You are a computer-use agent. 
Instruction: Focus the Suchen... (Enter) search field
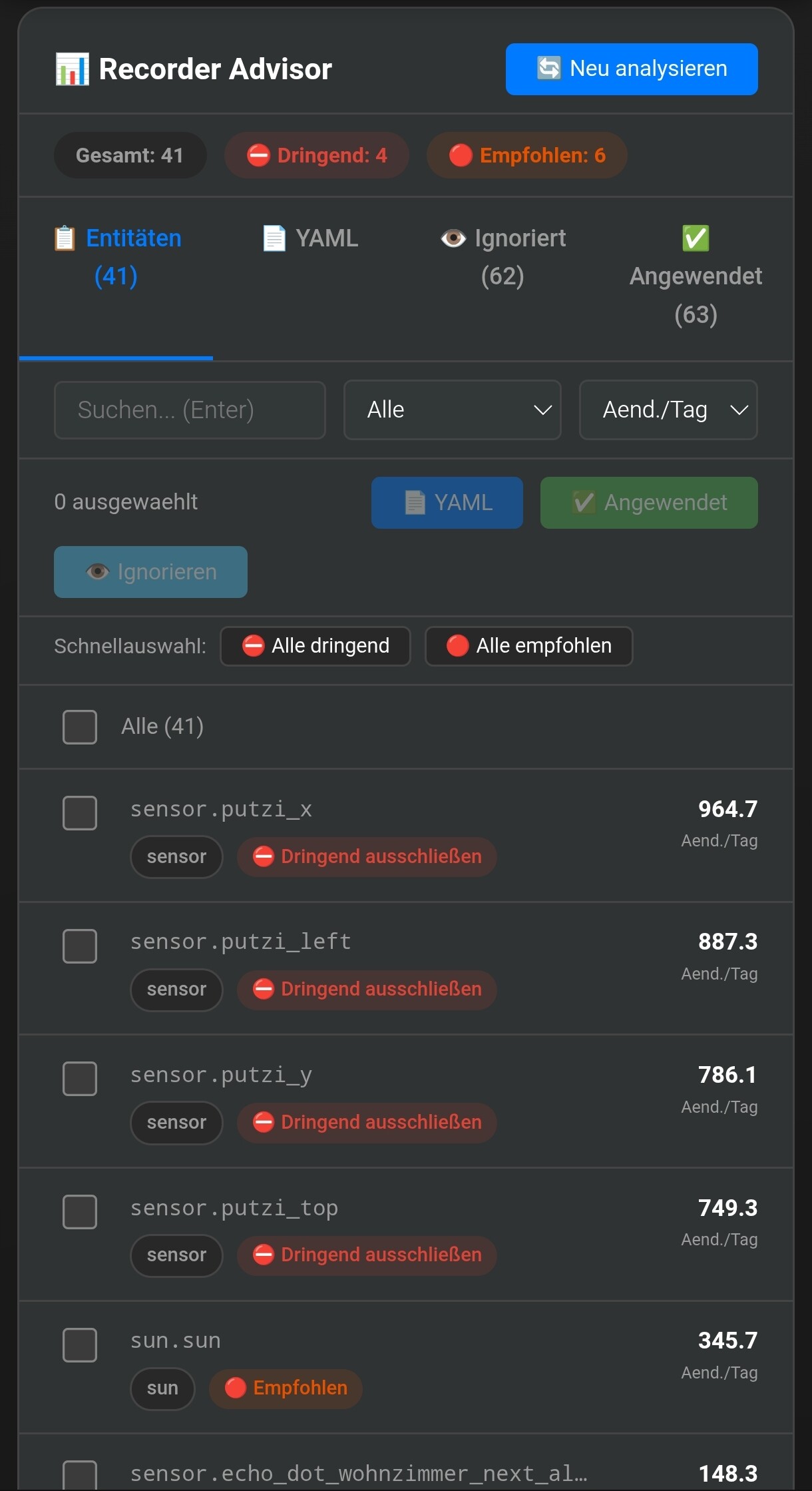190,410
